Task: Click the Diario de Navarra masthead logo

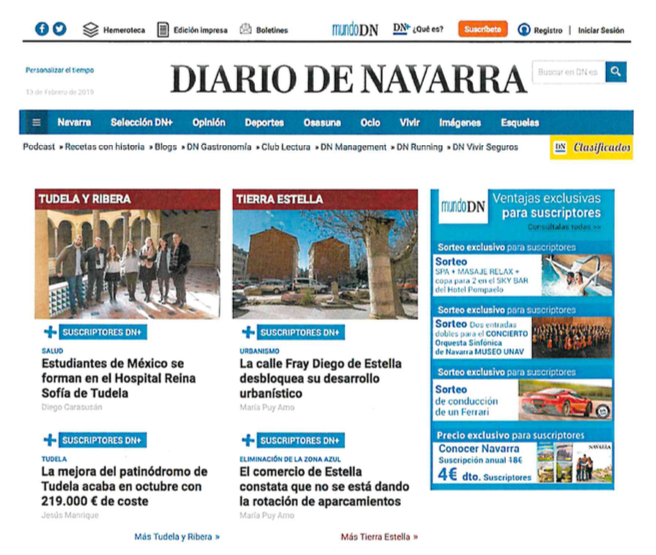Action: [348, 79]
